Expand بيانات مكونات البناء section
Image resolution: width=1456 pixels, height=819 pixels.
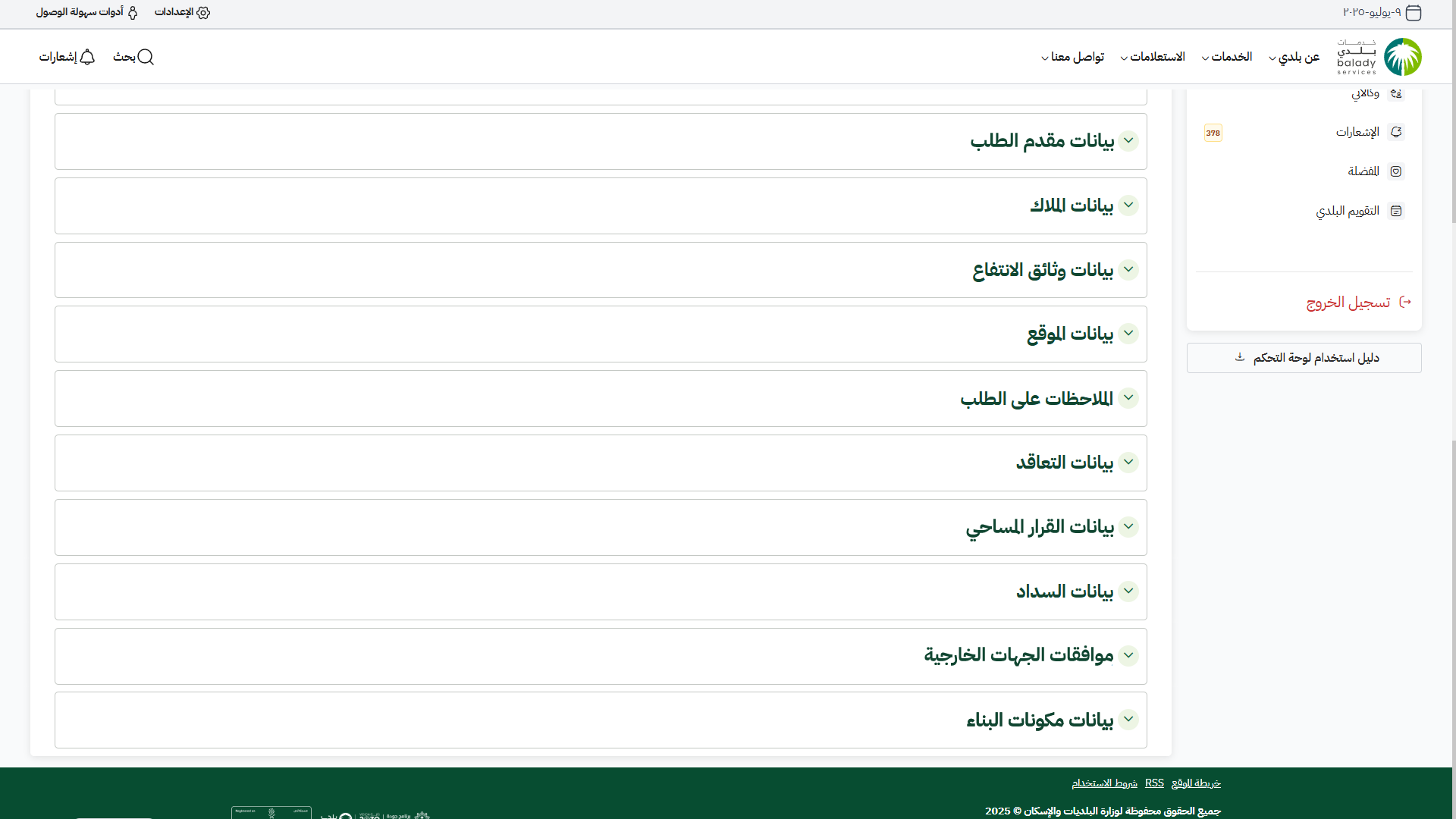tap(1128, 720)
